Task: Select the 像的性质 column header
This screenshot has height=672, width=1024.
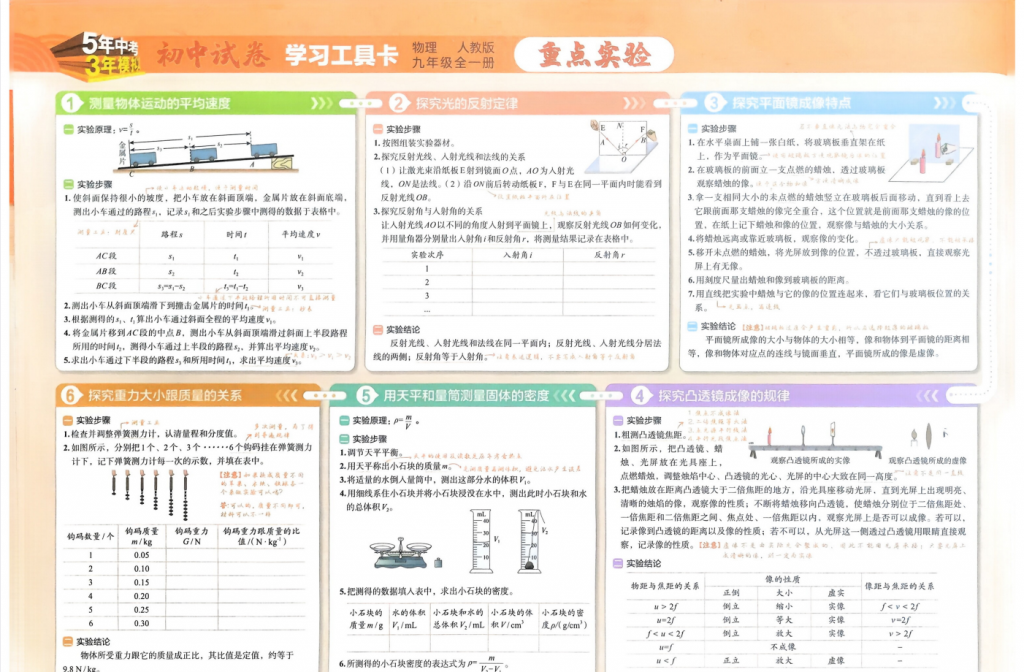Action: [783, 579]
